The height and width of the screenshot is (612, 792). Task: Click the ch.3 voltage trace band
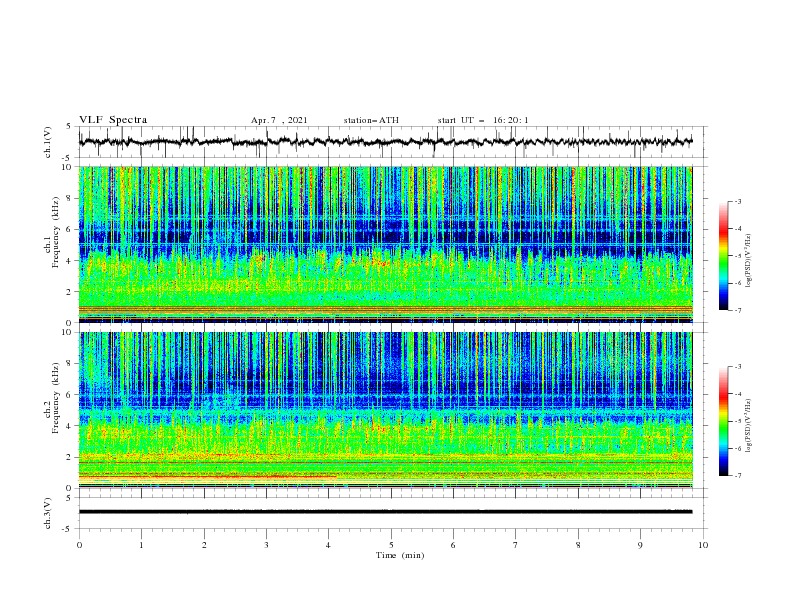[x=385, y=512]
